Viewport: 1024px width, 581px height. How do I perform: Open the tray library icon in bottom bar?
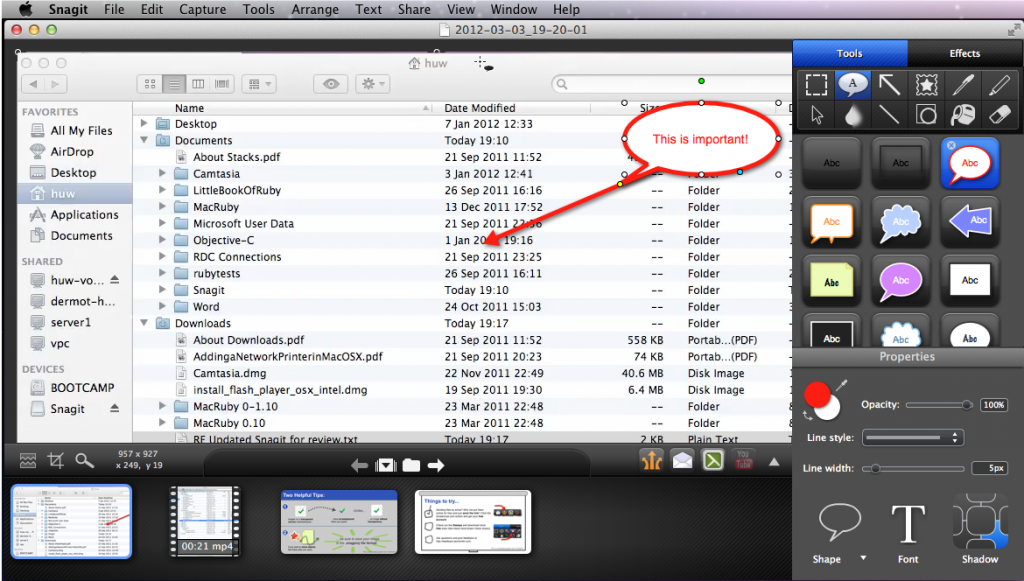tap(28, 461)
